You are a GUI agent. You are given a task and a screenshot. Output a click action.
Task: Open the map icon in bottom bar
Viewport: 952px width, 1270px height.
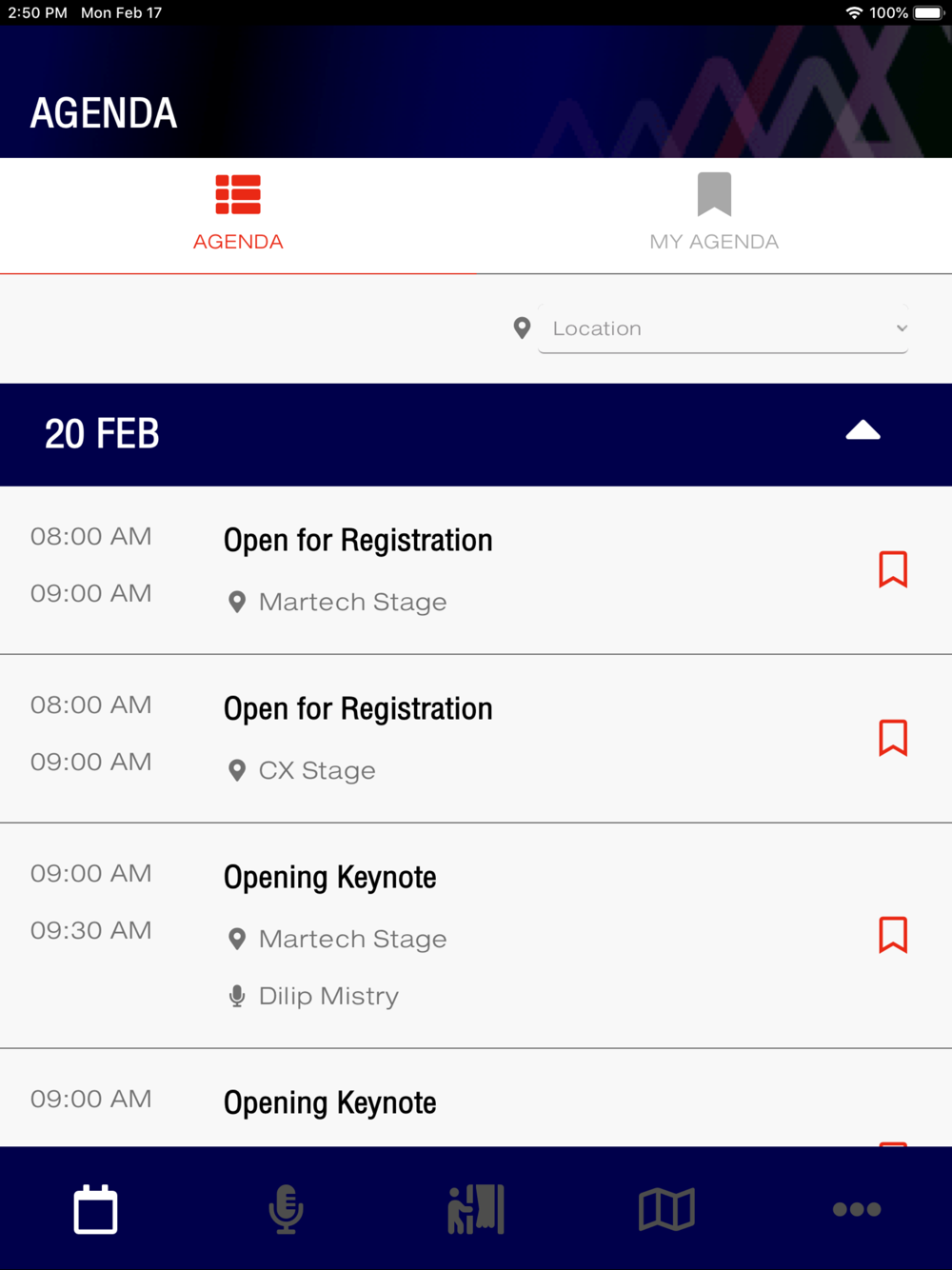(x=666, y=1209)
